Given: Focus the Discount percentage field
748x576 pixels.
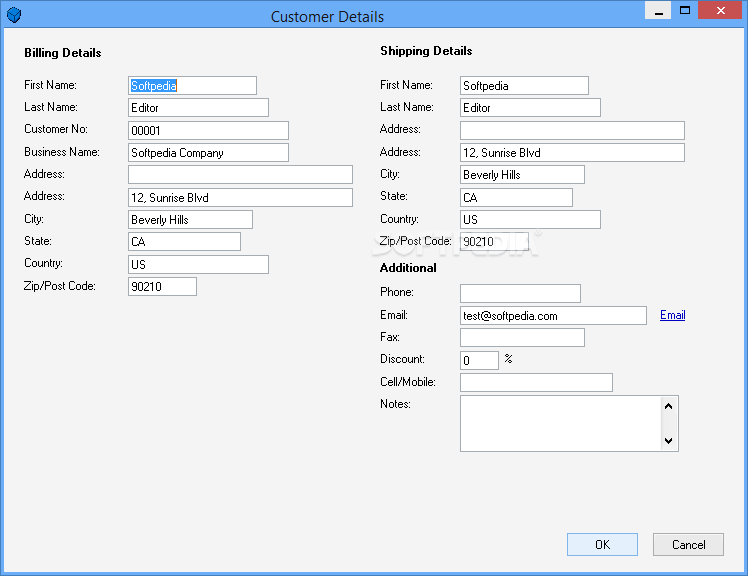Looking at the screenshot, I should click(479, 360).
